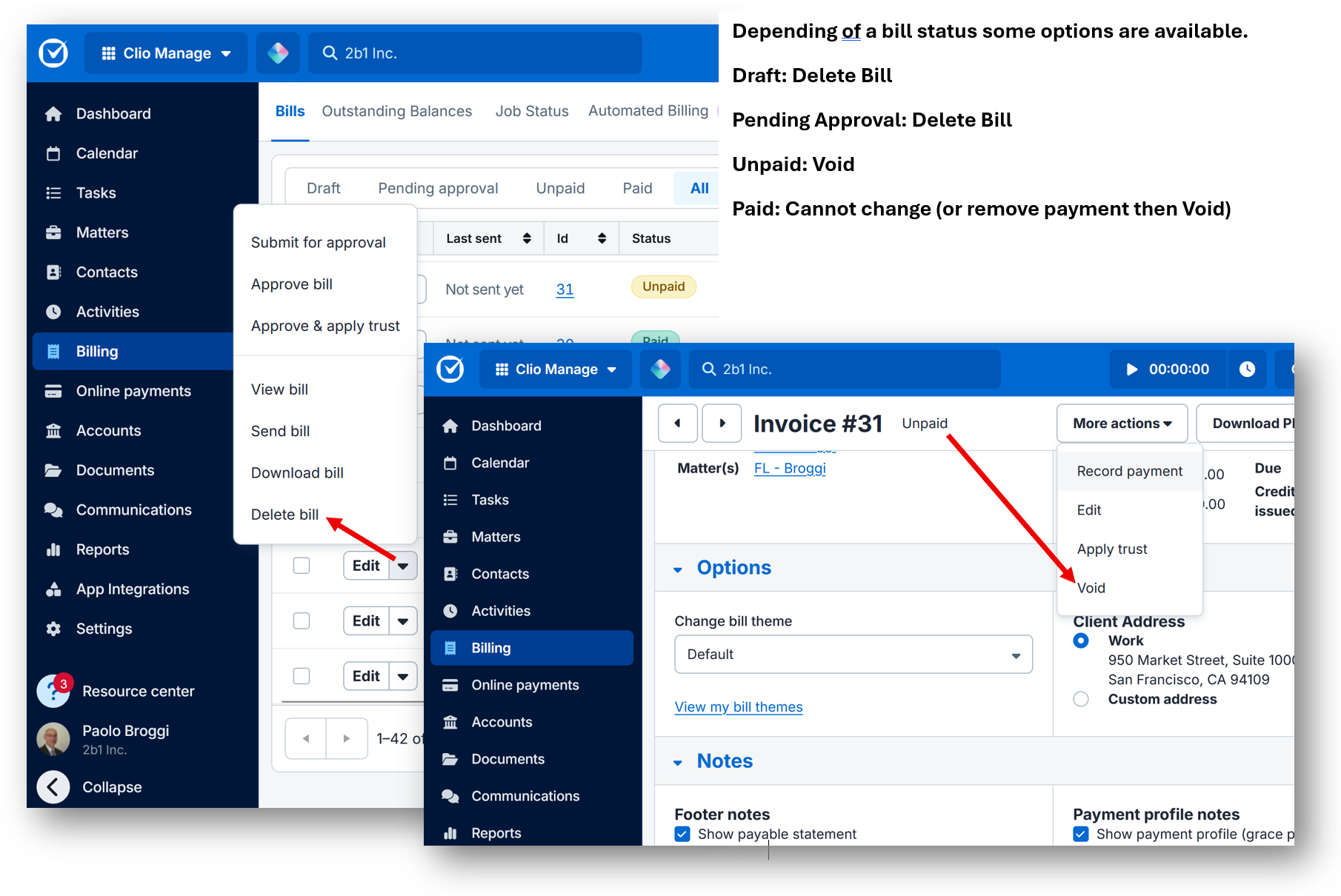Collapse the Options section

(679, 569)
